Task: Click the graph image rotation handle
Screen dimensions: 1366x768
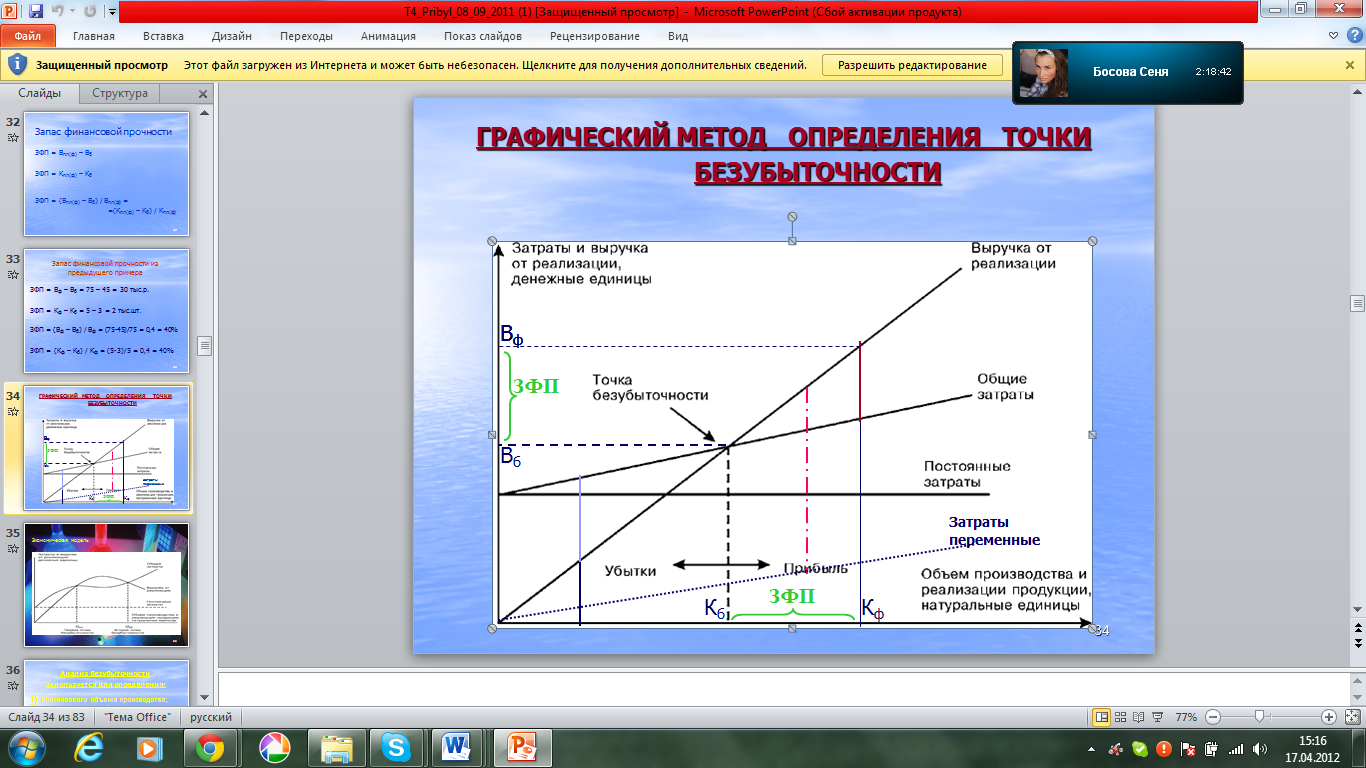Action: [x=792, y=217]
